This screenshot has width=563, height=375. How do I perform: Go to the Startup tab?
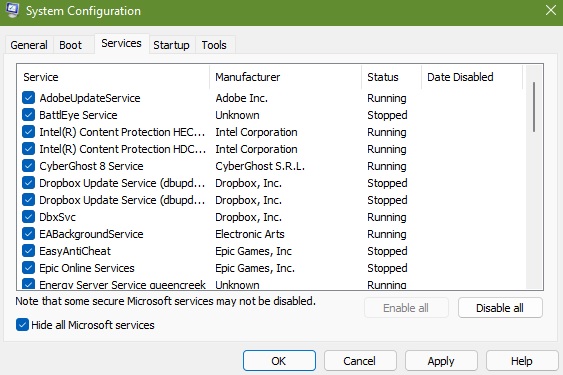pyautogui.click(x=171, y=45)
